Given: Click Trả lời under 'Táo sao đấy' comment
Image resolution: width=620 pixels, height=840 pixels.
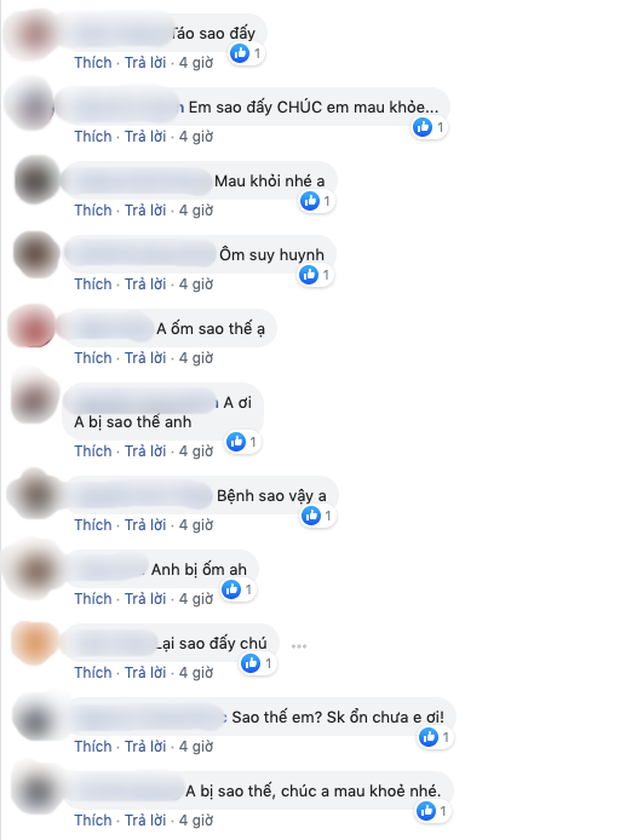Looking at the screenshot, I should coord(145,63).
